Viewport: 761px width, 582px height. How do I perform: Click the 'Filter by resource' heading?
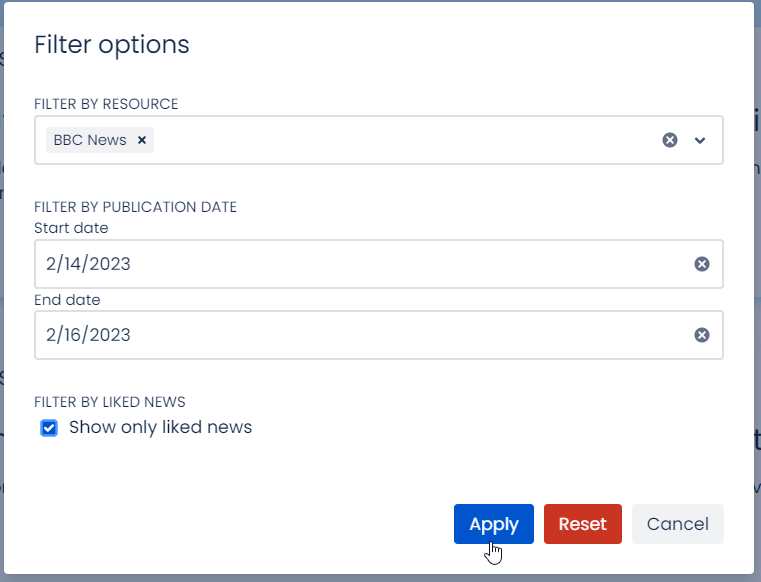pos(106,104)
